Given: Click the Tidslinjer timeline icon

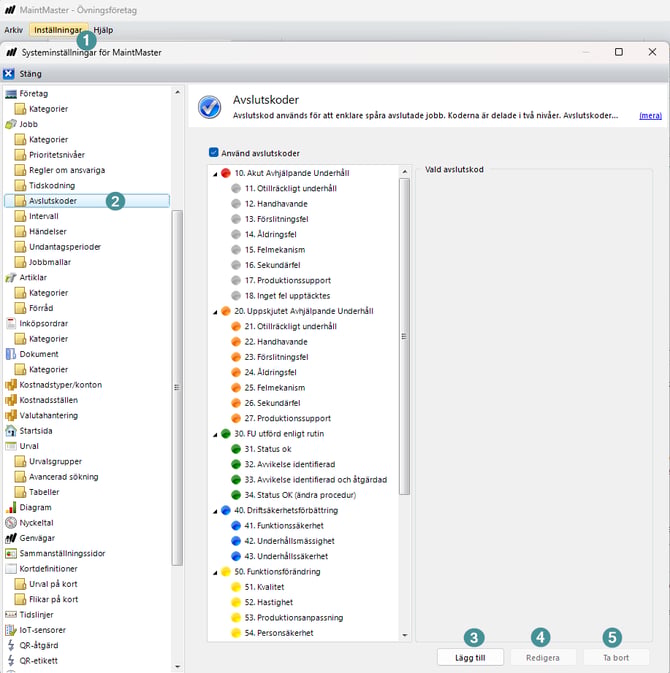Looking at the screenshot, I should [11, 615].
